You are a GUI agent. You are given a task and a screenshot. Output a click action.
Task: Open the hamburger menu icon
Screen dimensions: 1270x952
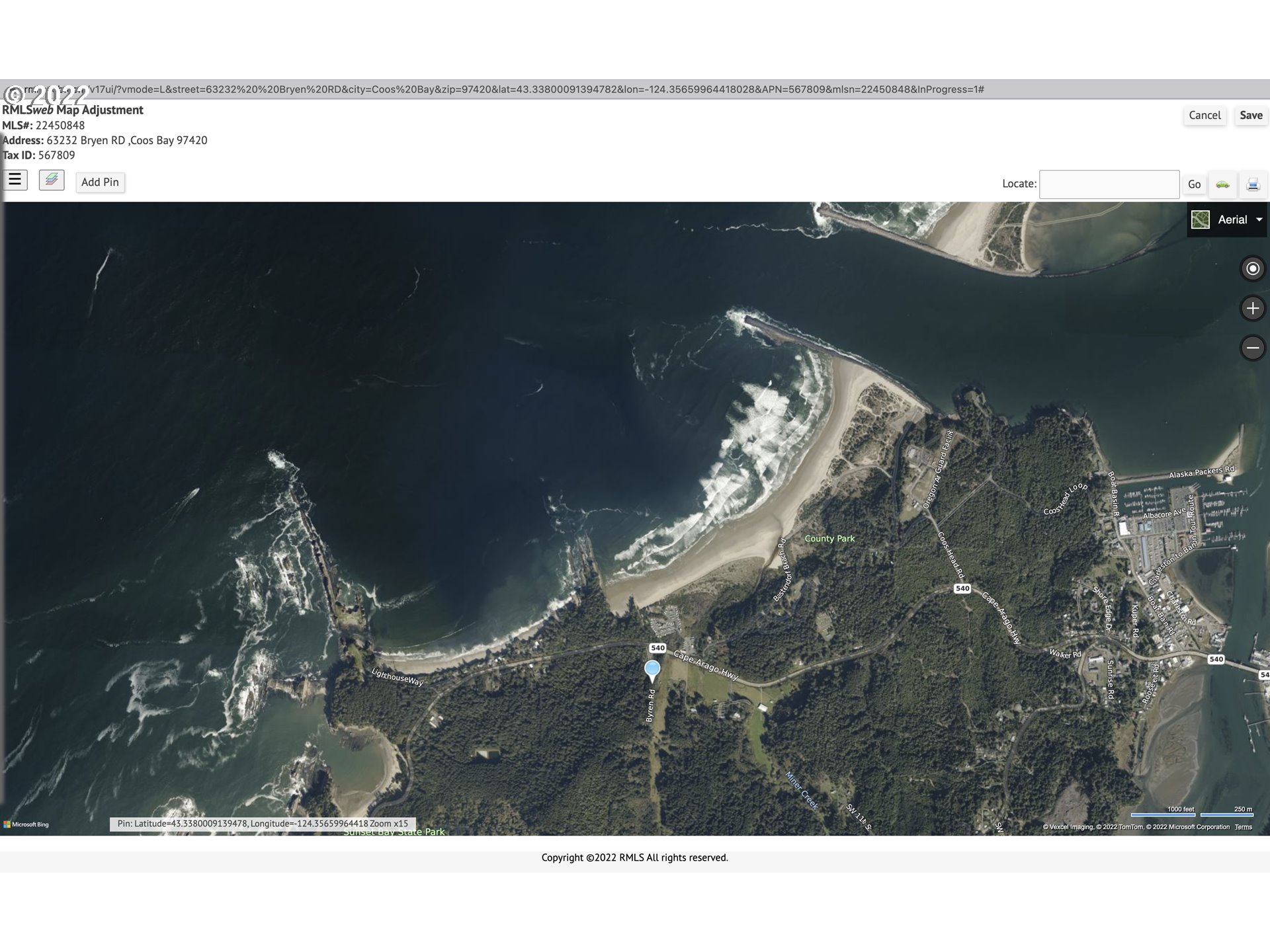click(15, 180)
